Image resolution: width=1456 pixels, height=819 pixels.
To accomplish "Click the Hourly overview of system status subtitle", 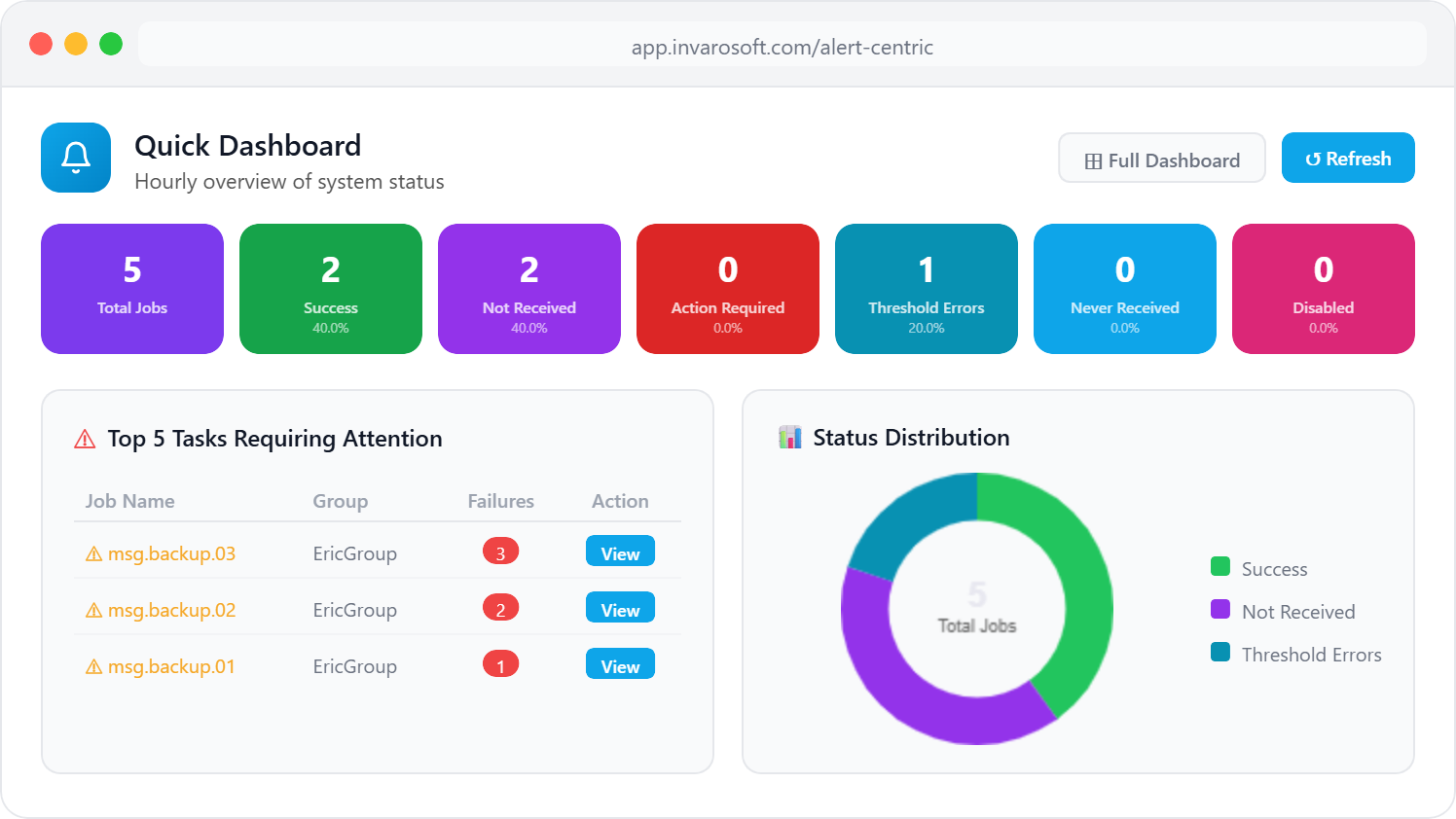I will [x=289, y=182].
